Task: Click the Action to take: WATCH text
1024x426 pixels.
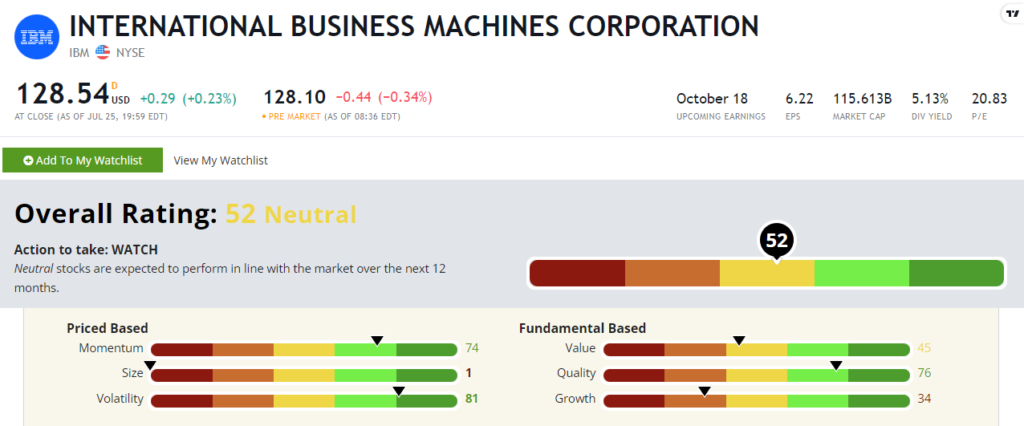Action: tap(86, 250)
